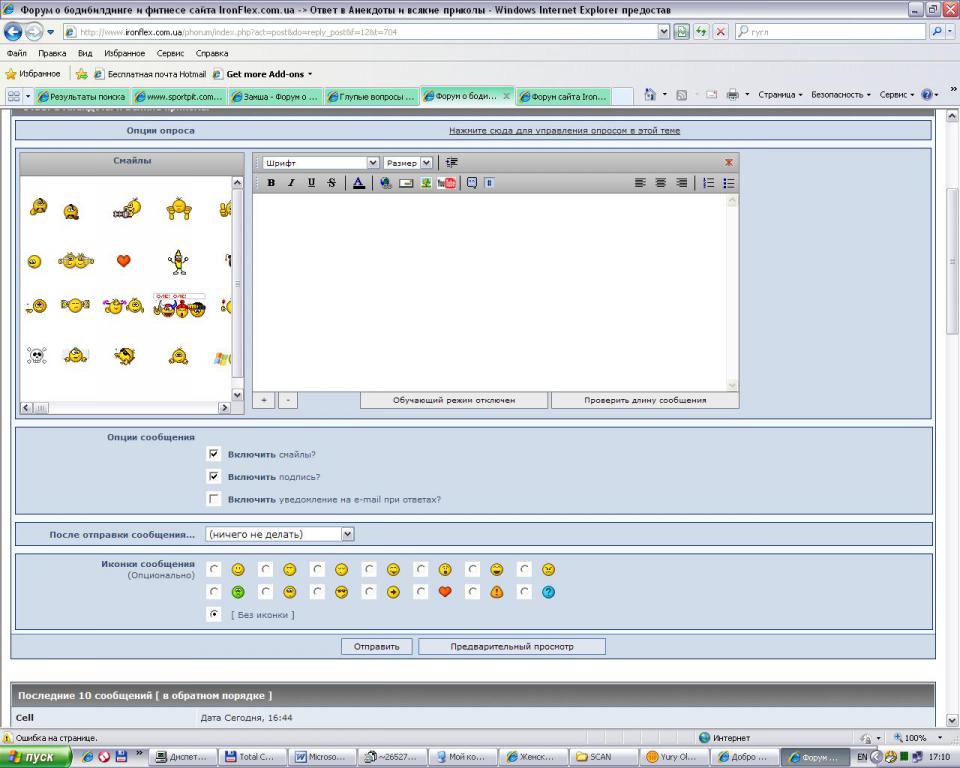Toggle bold formatting in the editor
Image resolution: width=960 pixels, height=768 pixels.
point(271,183)
